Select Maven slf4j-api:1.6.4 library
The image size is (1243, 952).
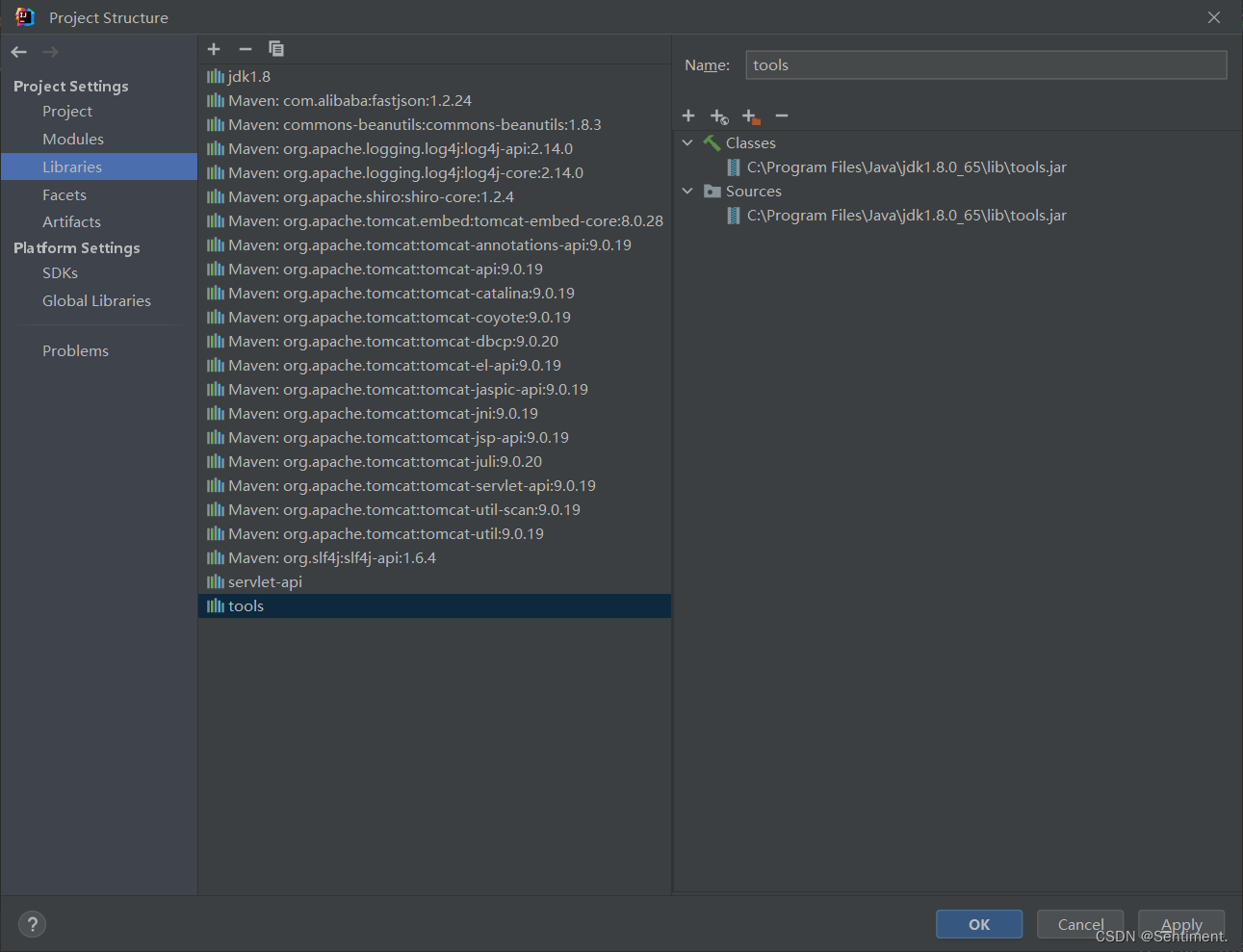click(434, 557)
